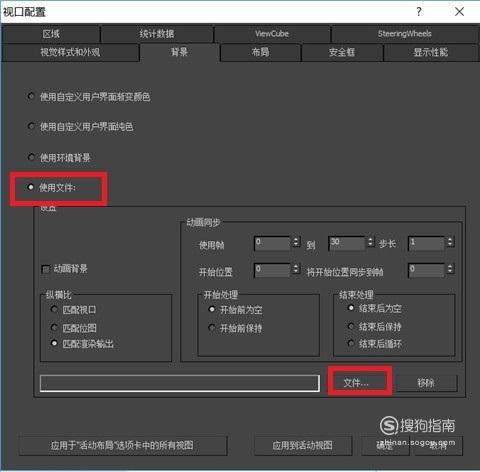The image size is (480, 472).
Task: Select the 背景 tab
Action: point(179,52)
